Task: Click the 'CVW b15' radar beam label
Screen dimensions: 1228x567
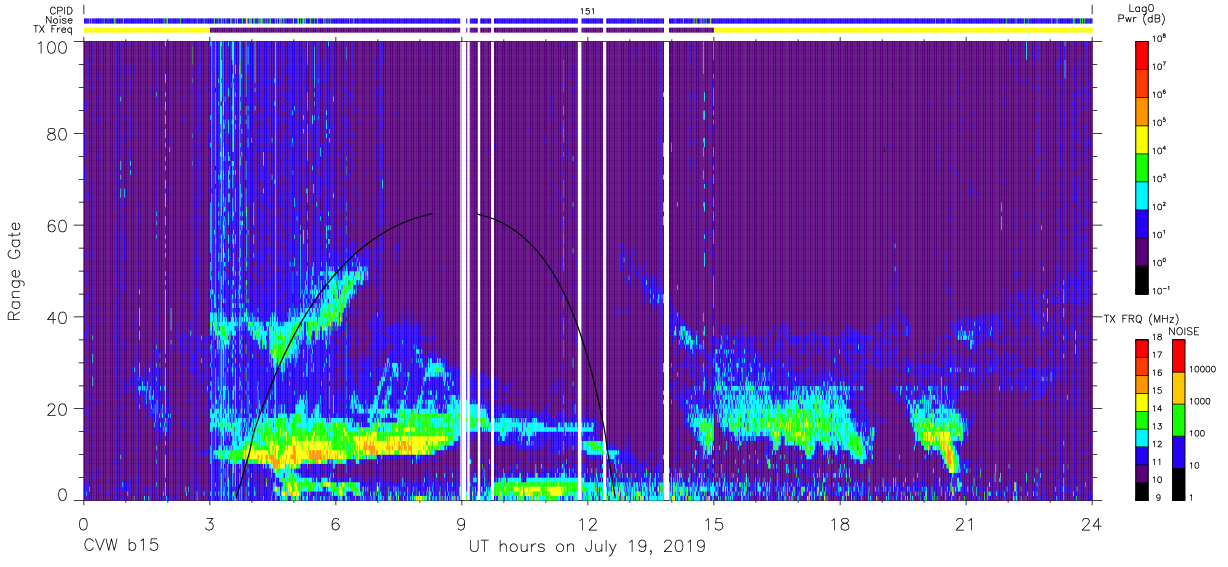Action: pos(121,547)
